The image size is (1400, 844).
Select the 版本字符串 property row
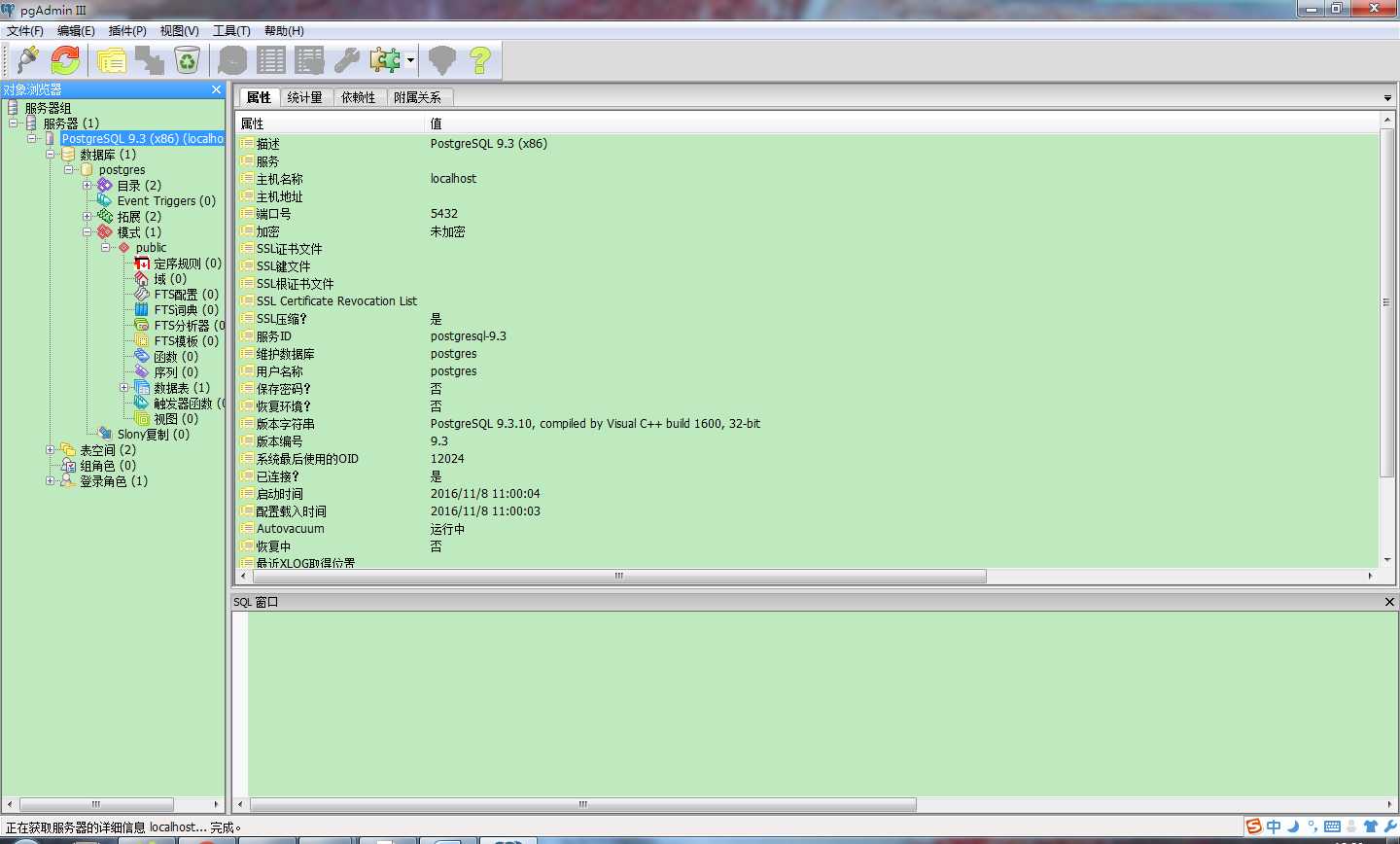pyautogui.click(x=808, y=424)
